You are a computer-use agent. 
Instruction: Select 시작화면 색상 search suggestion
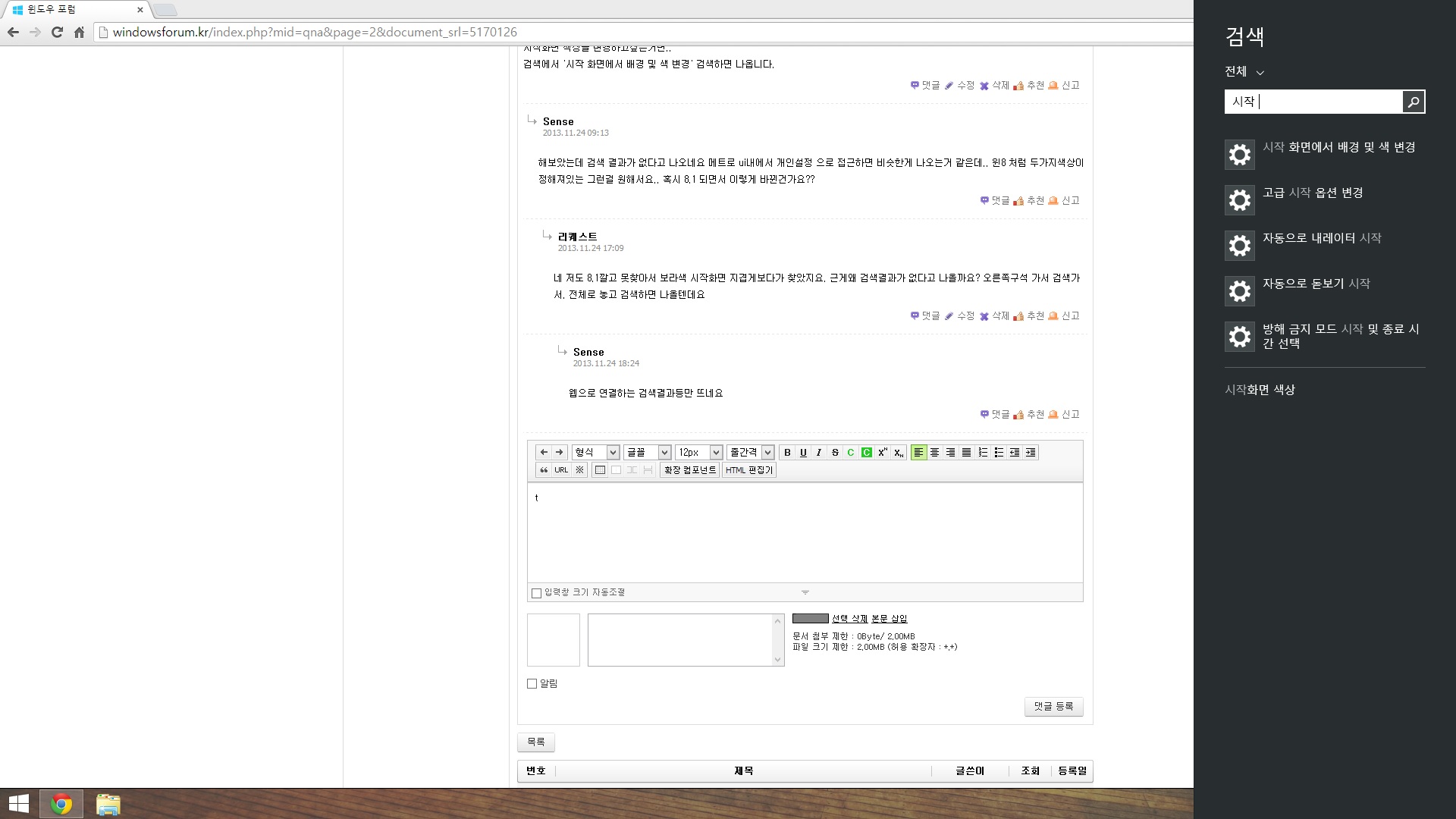pyautogui.click(x=1260, y=390)
